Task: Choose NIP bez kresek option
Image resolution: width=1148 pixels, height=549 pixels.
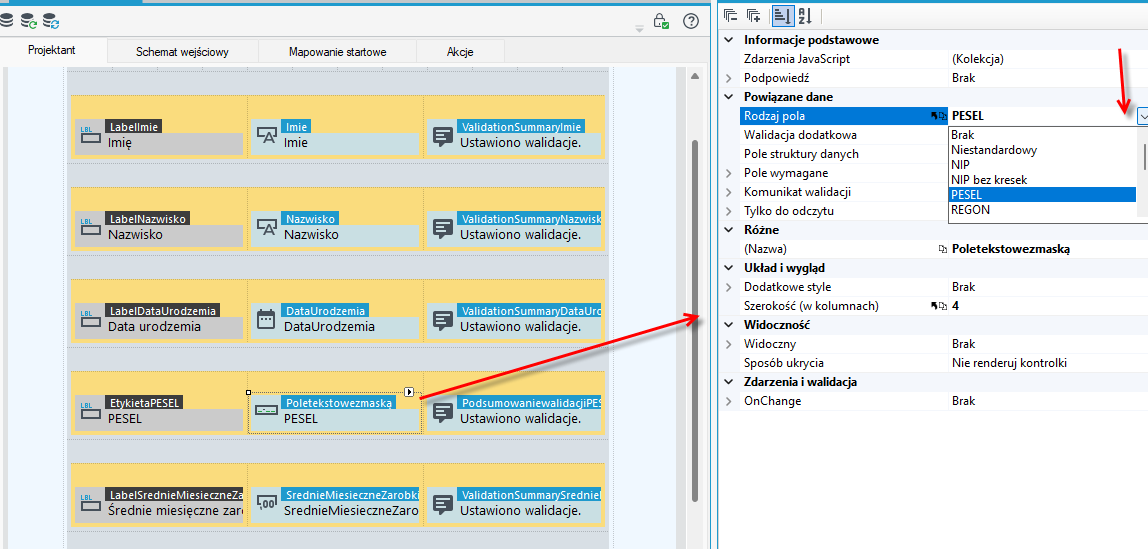Action: point(1043,179)
